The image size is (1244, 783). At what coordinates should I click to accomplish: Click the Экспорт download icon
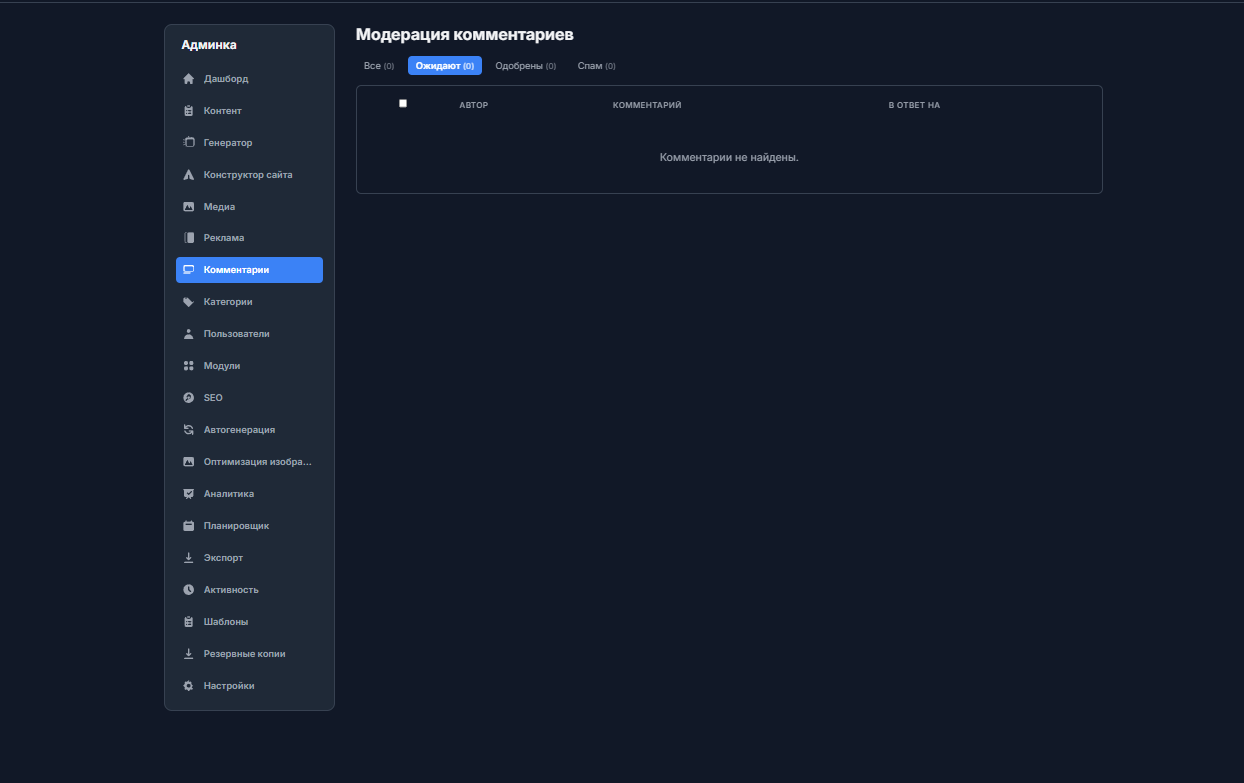(188, 558)
